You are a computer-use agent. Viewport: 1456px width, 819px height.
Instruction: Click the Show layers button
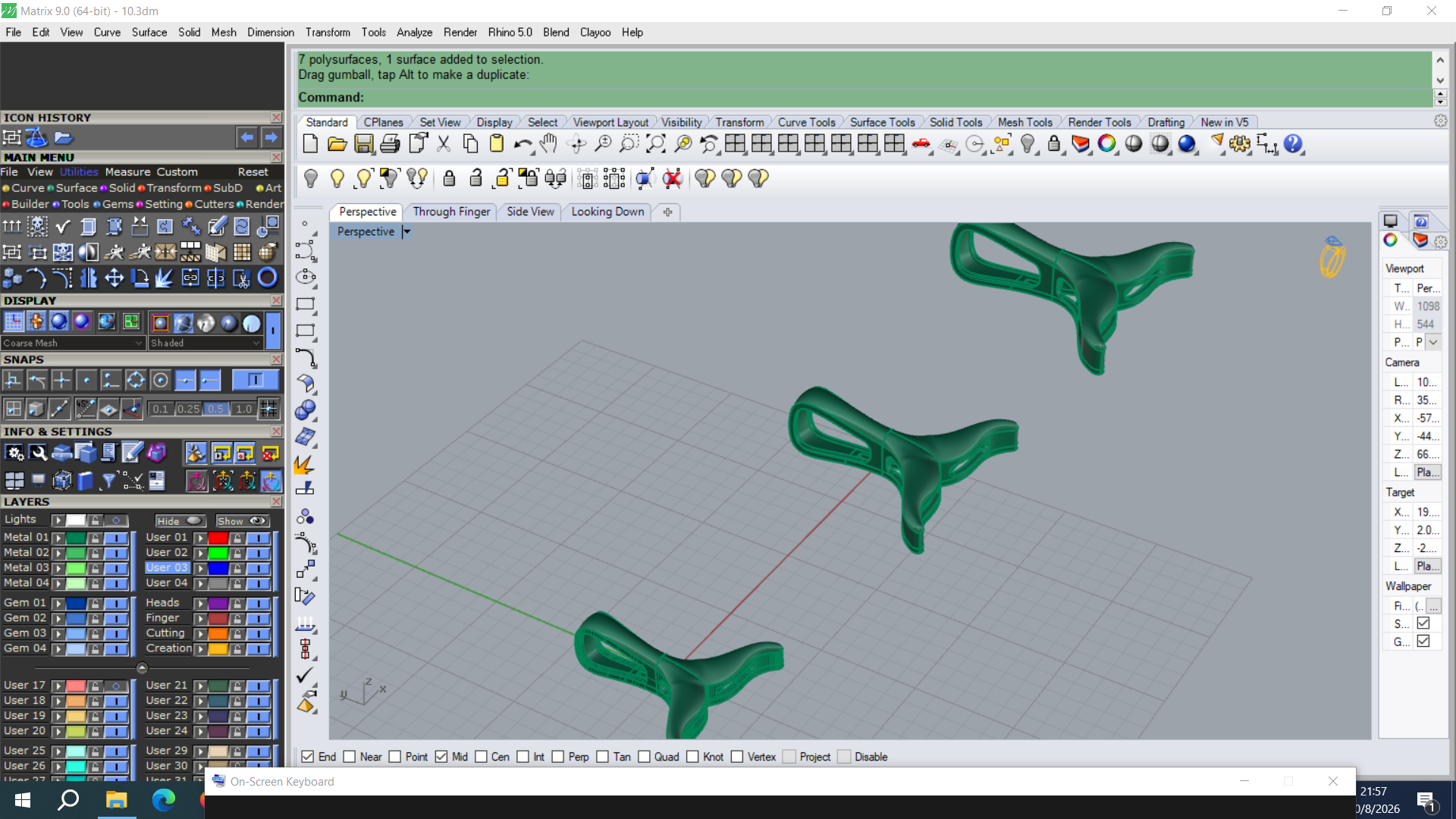[242, 521]
